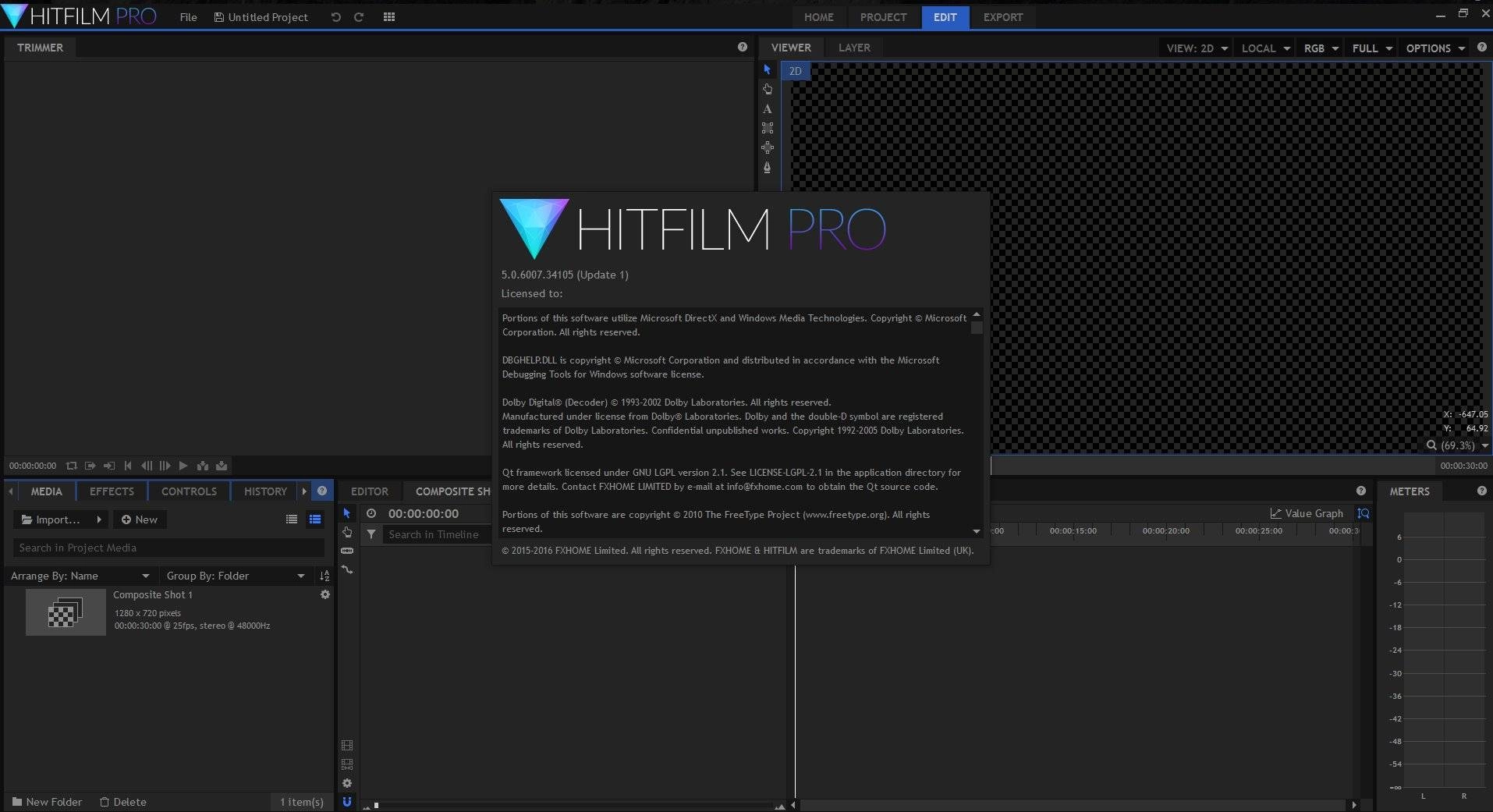Click the Trimmer loop playback icon

(x=72, y=466)
